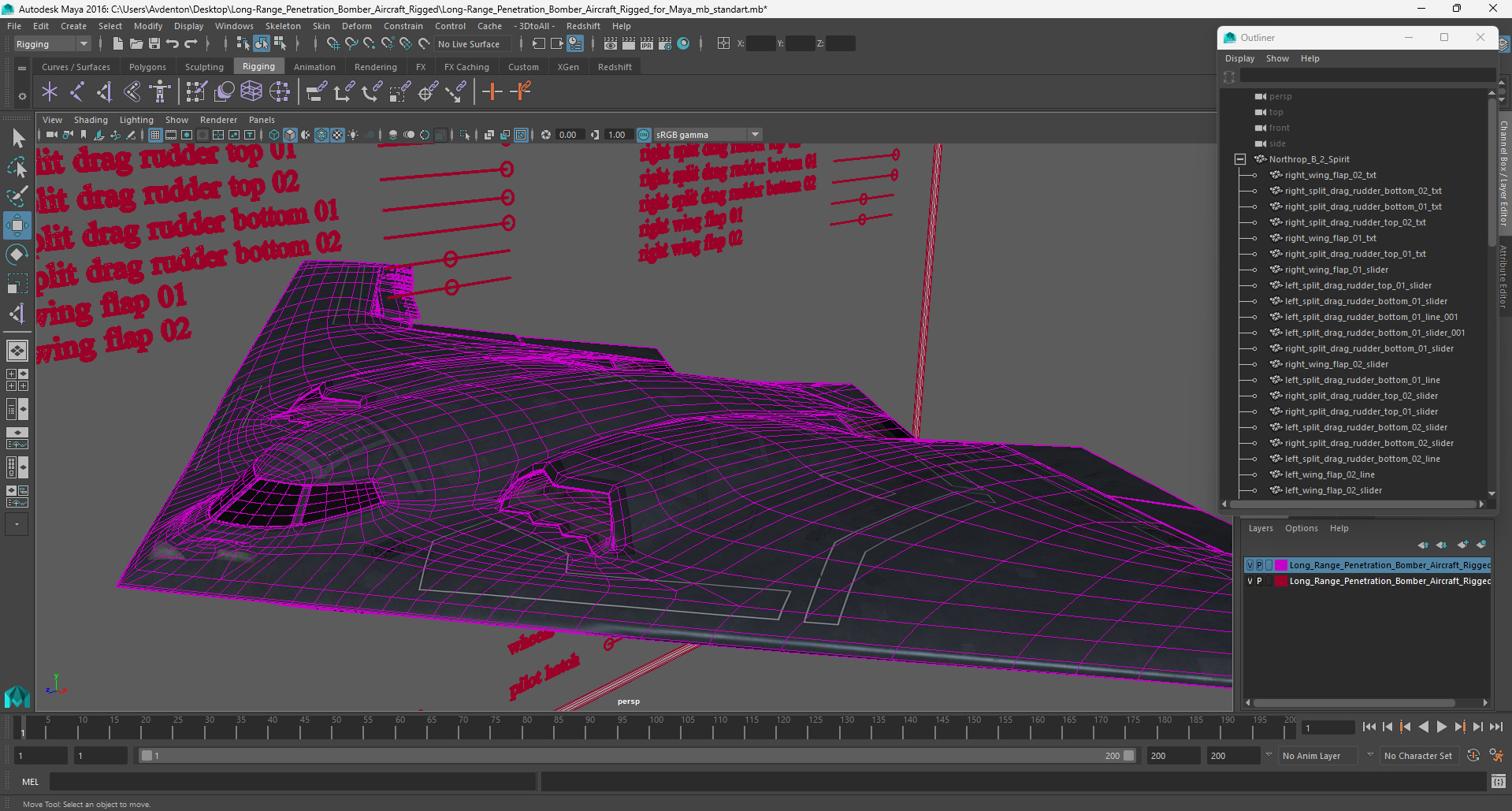
Task: Toggle playback P of magenta layer
Action: [1259, 565]
